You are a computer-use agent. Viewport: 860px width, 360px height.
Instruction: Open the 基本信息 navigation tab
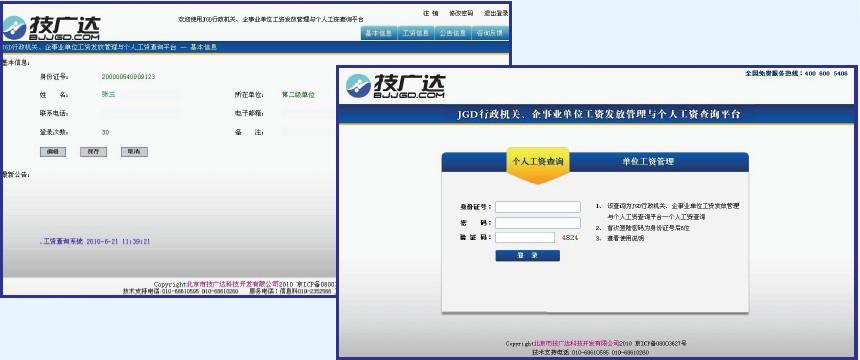coord(378,33)
